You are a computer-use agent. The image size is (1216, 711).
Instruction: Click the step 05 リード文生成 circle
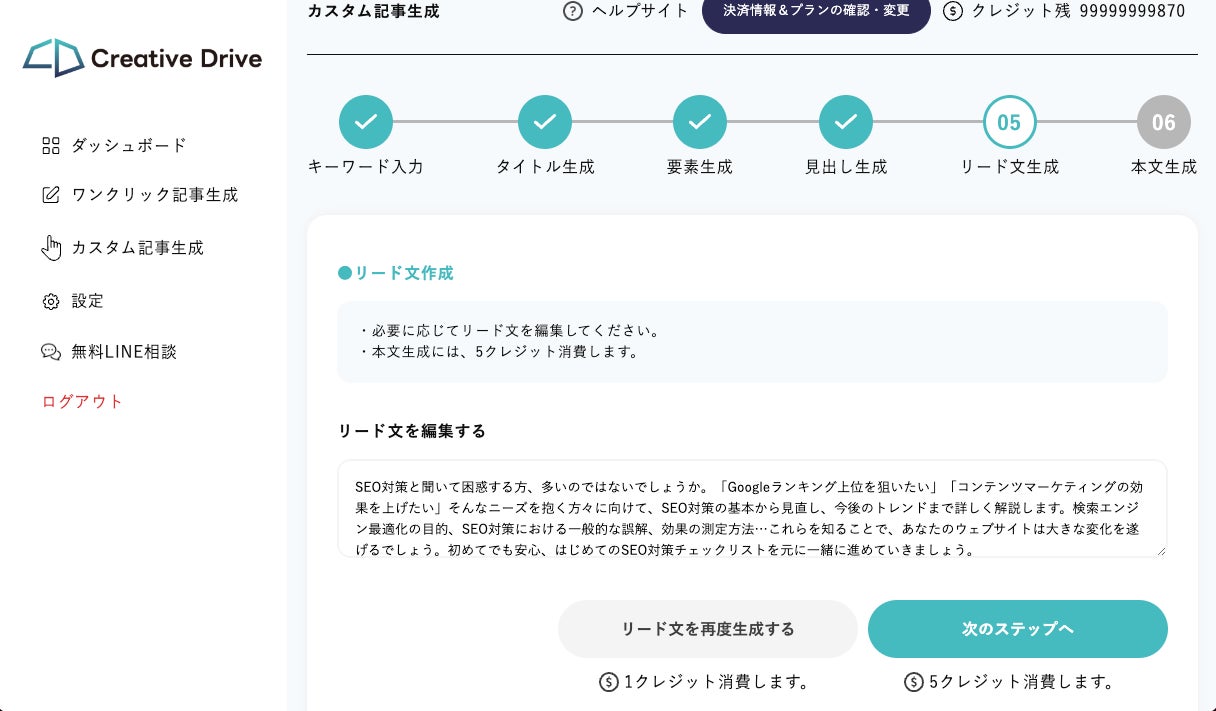(1009, 122)
